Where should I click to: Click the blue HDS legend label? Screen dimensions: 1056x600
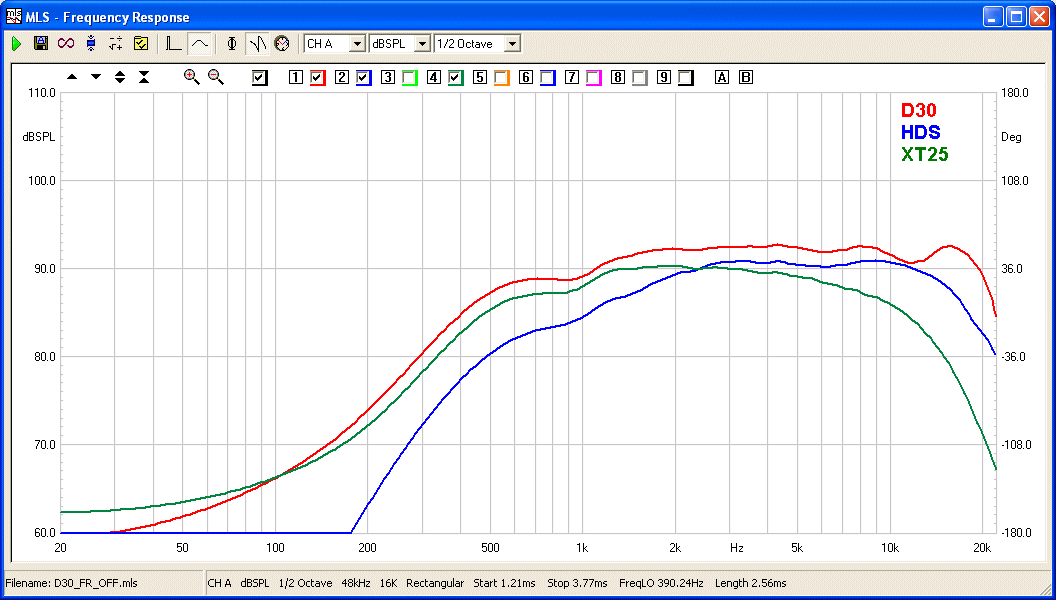(x=921, y=132)
